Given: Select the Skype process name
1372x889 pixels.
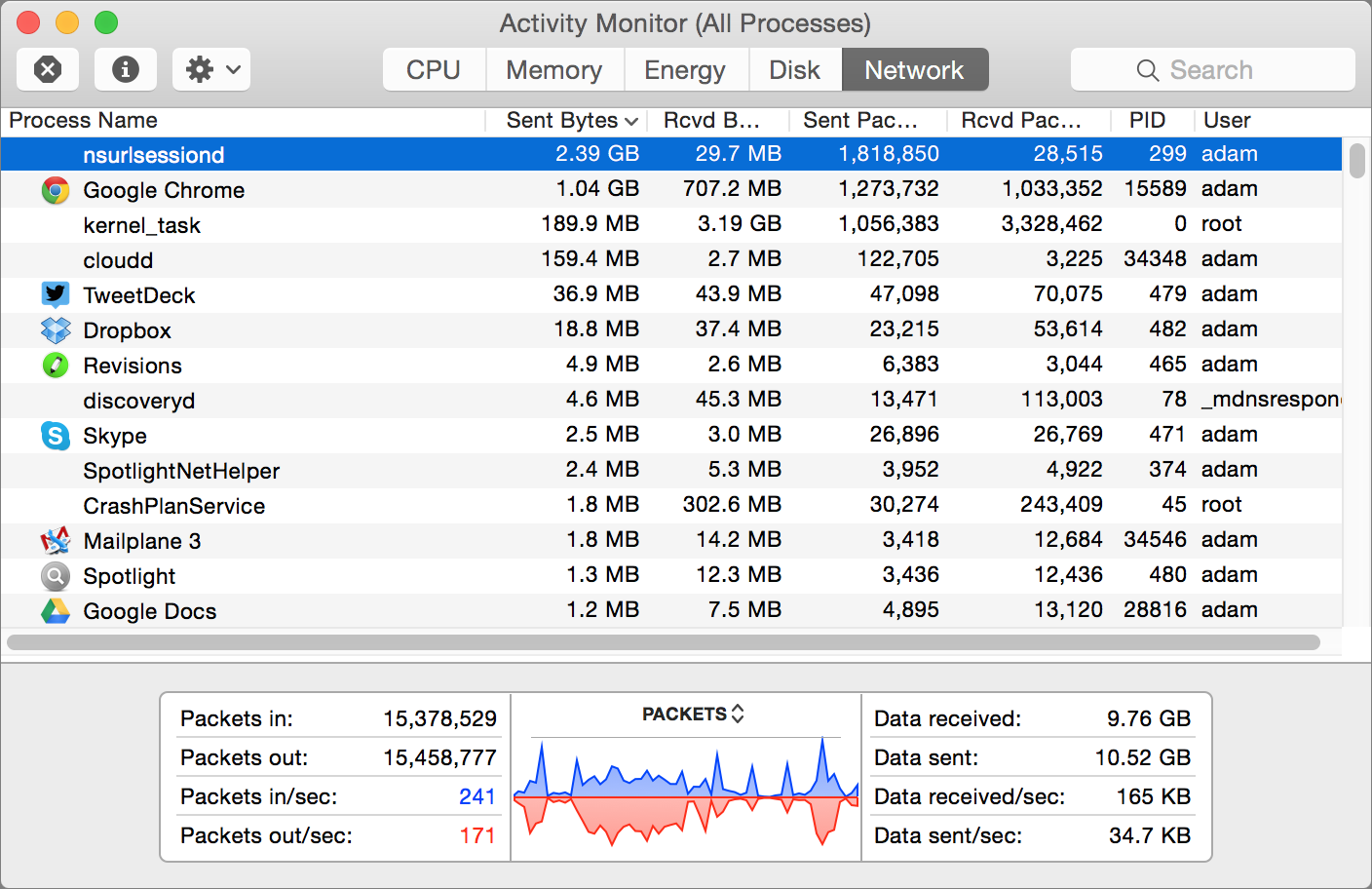Looking at the screenshot, I should coord(115,436).
